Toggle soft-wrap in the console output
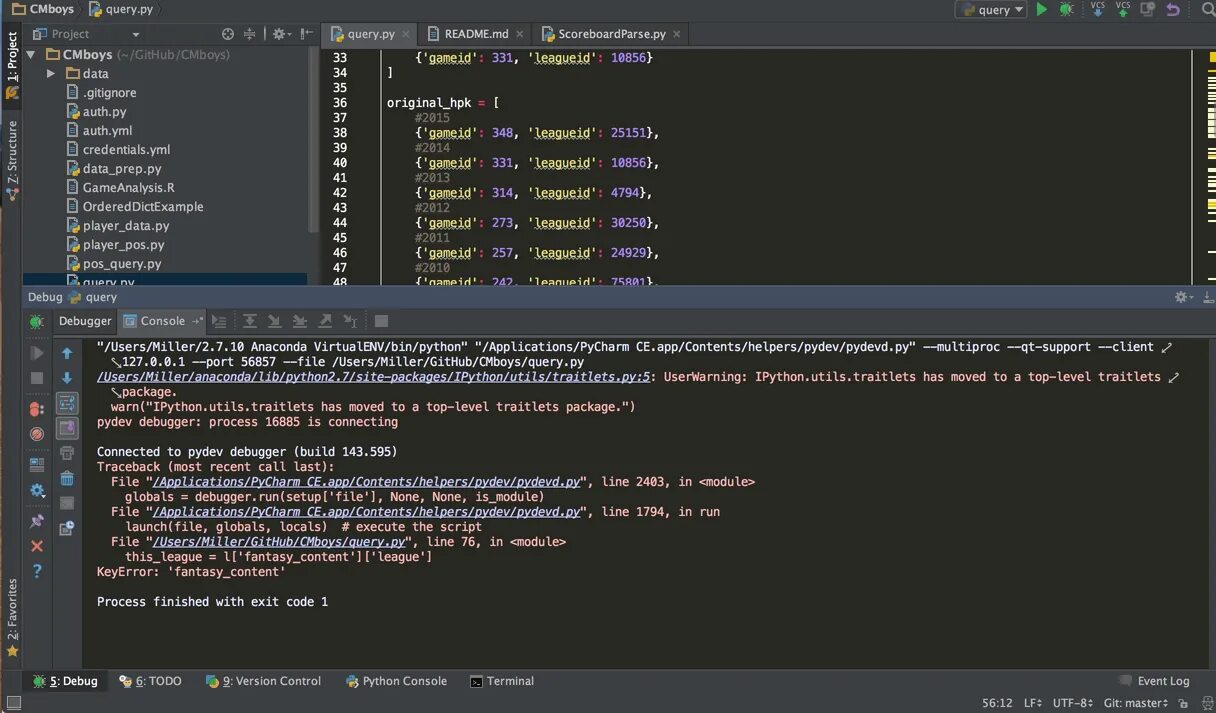Image resolution: width=1216 pixels, height=713 pixels. point(67,403)
